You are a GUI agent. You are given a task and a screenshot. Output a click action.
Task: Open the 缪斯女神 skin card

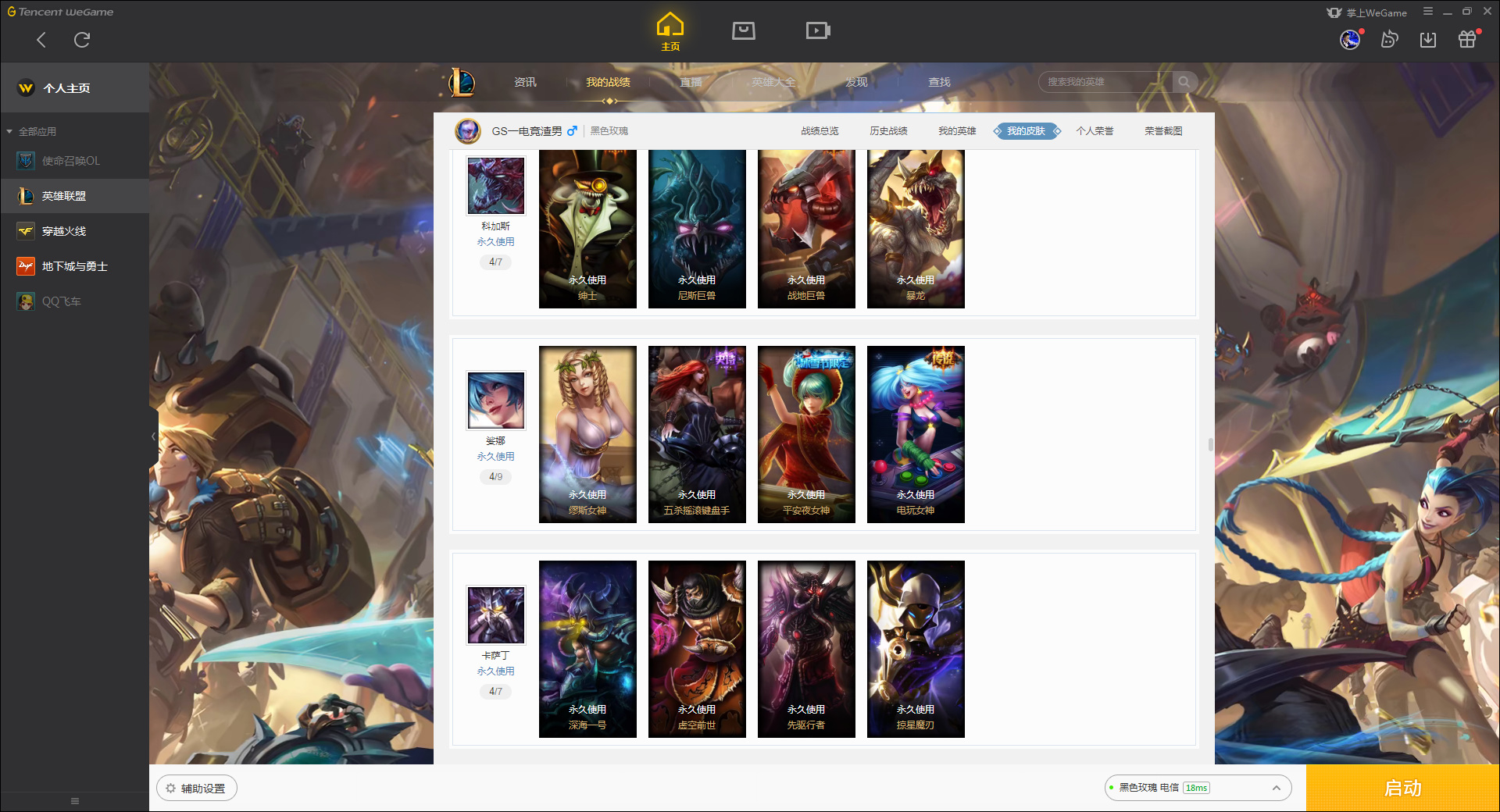click(x=587, y=434)
